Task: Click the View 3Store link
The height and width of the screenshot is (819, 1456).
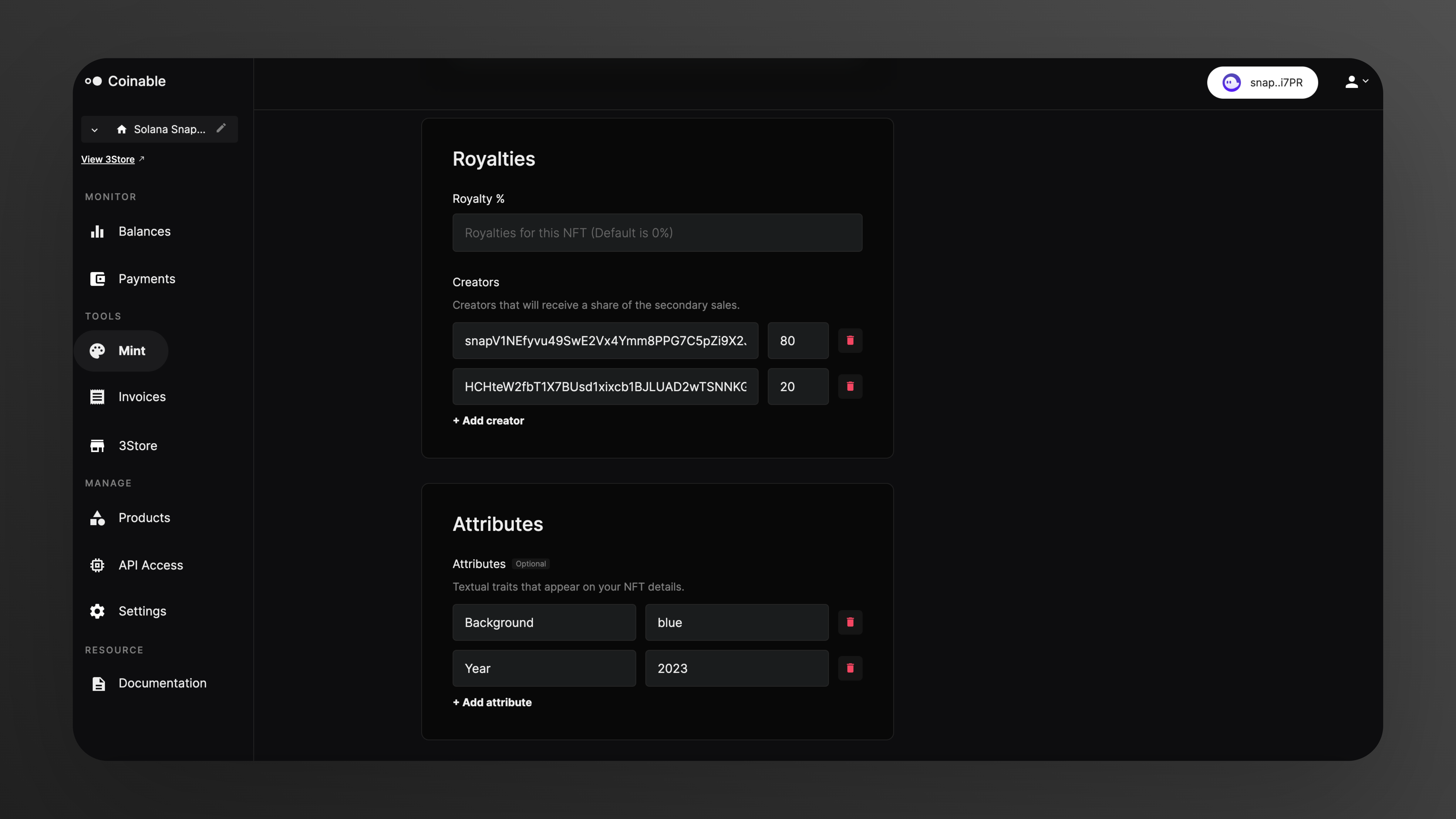Action: (108, 159)
